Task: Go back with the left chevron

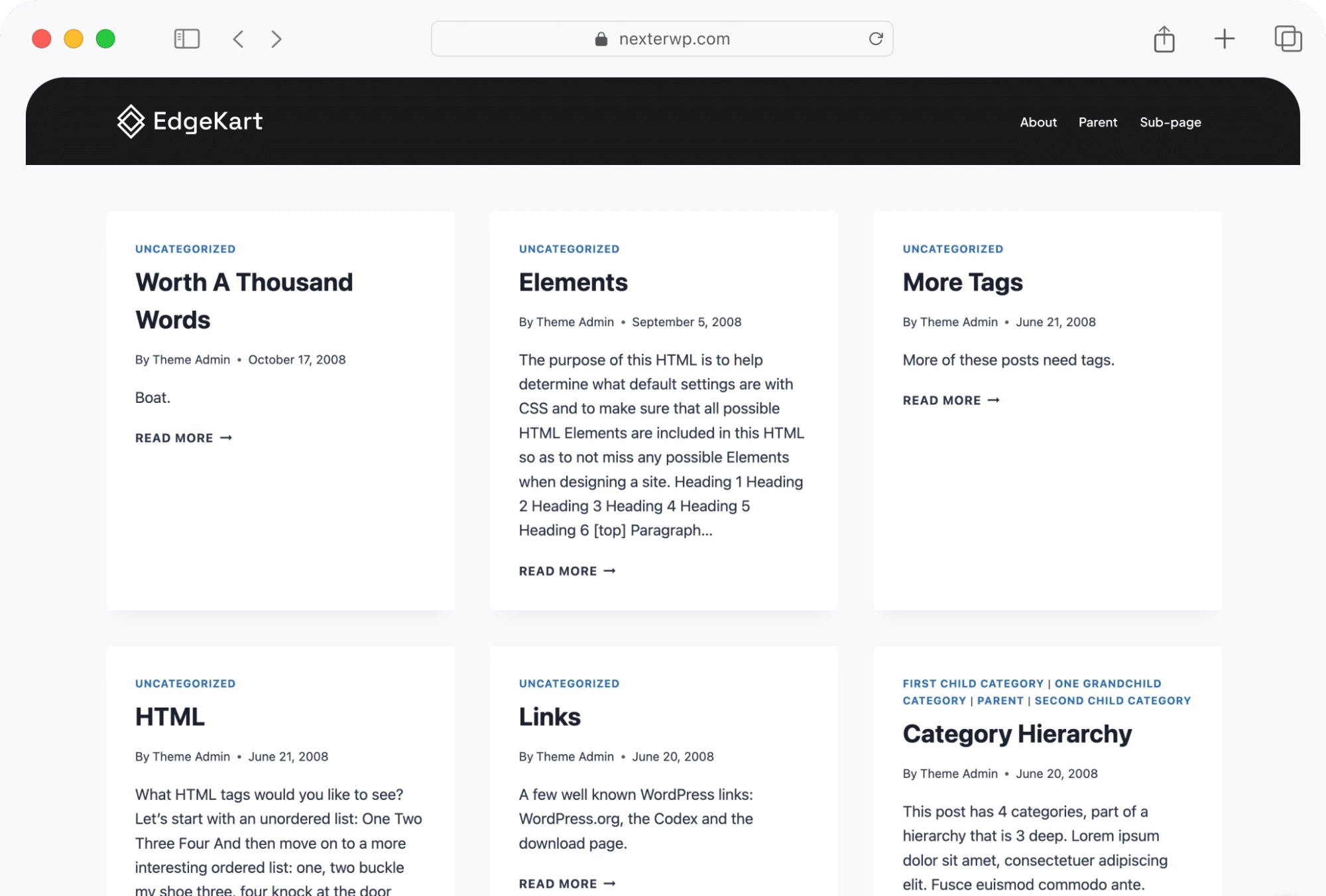Action: click(239, 38)
